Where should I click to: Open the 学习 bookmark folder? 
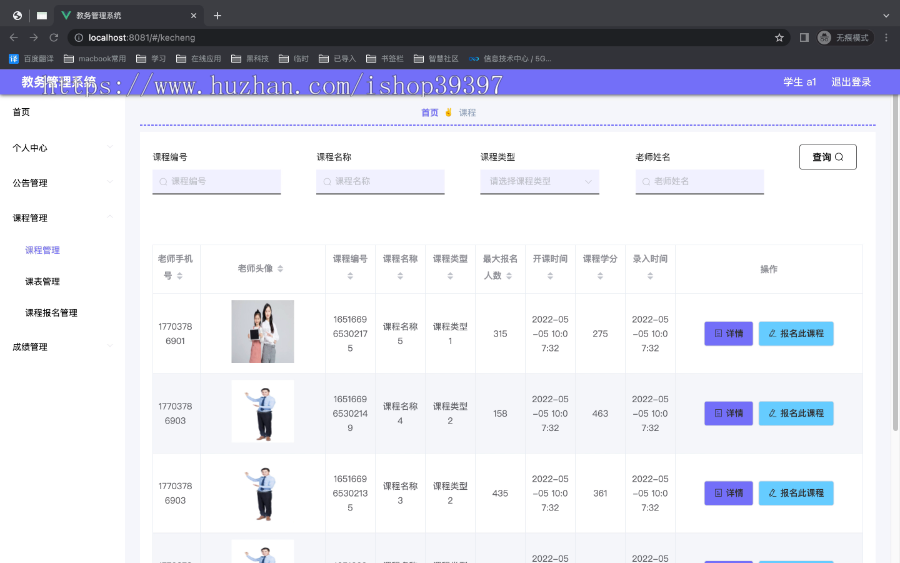click(x=151, y=59)
